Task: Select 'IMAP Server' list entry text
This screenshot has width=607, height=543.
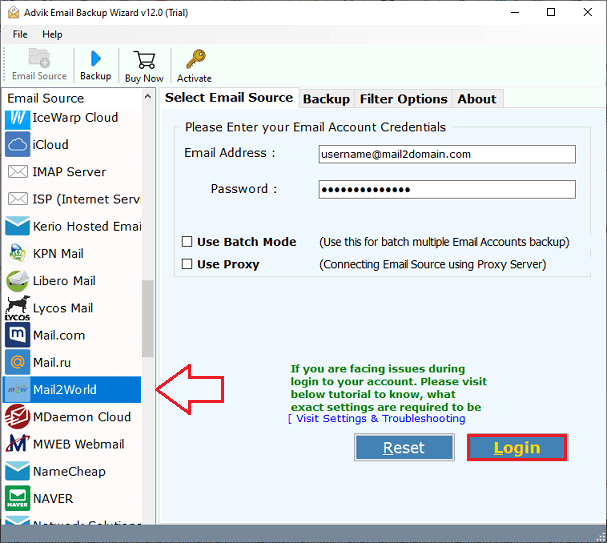Action: (69, 172)
